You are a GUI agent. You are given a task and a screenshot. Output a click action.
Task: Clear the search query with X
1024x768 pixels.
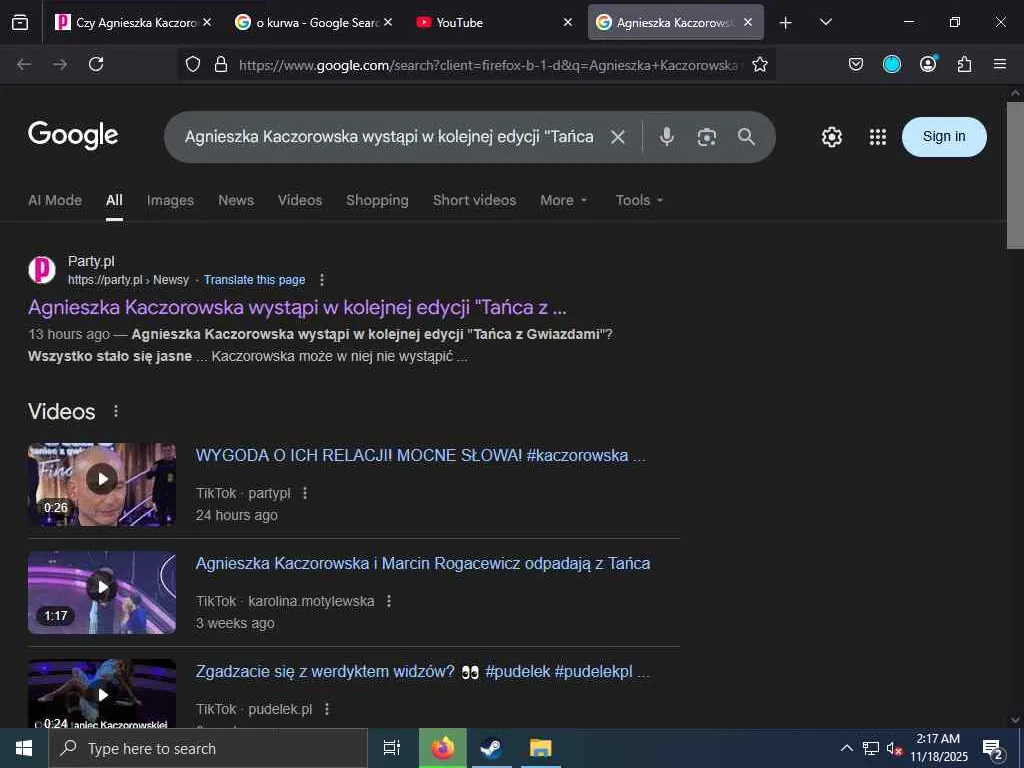click(x=618, y=136)
